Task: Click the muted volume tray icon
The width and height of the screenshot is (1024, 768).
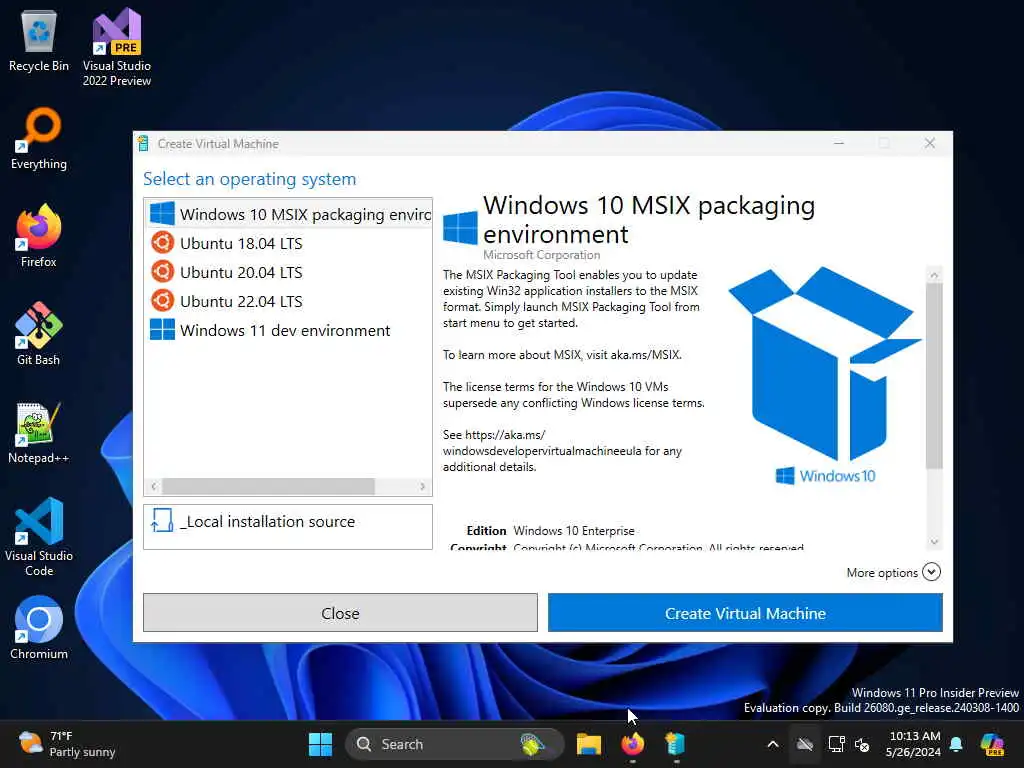Action: click(x=862, y=744)
